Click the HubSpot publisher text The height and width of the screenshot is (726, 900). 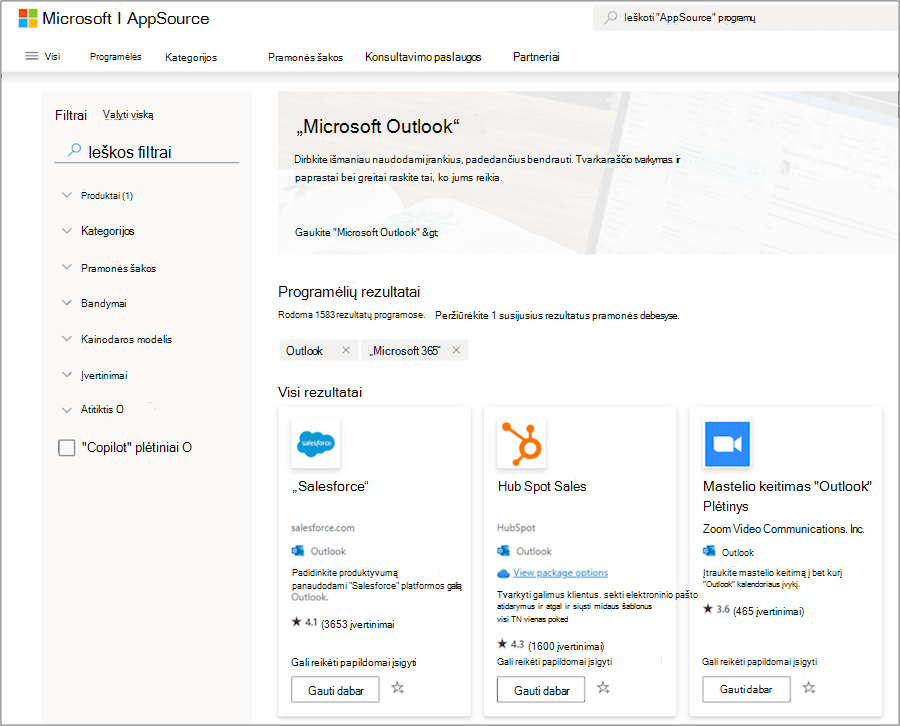(x=516, y=527)
